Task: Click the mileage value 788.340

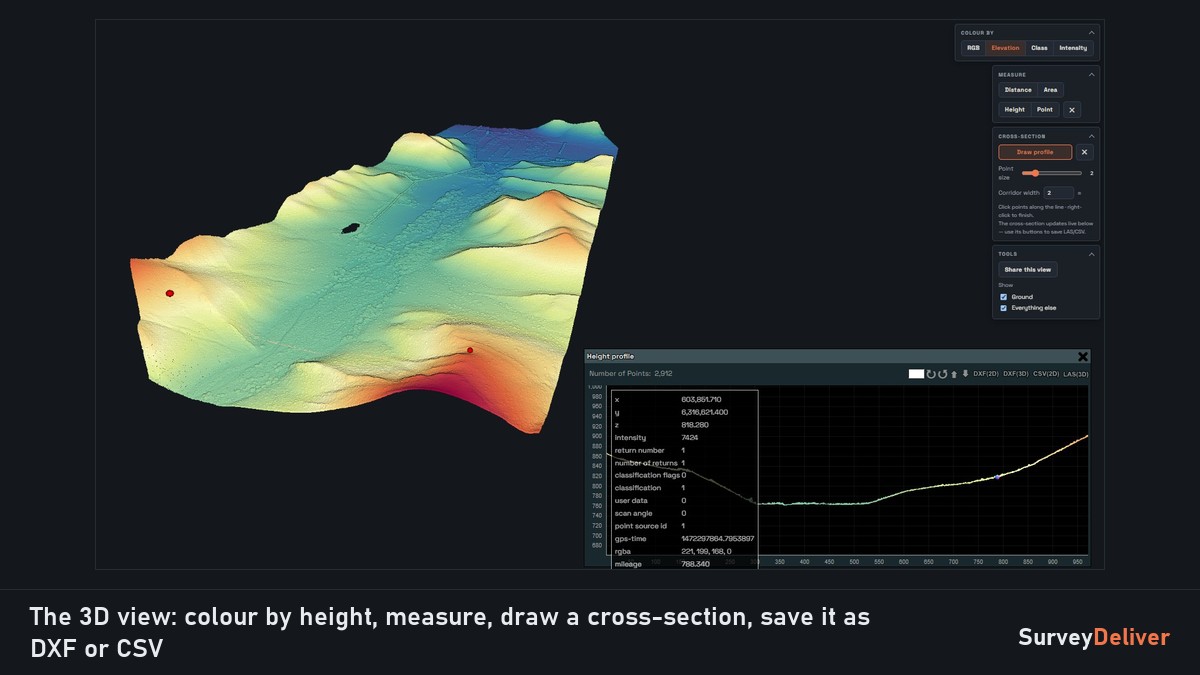Action: click(695, 564)
